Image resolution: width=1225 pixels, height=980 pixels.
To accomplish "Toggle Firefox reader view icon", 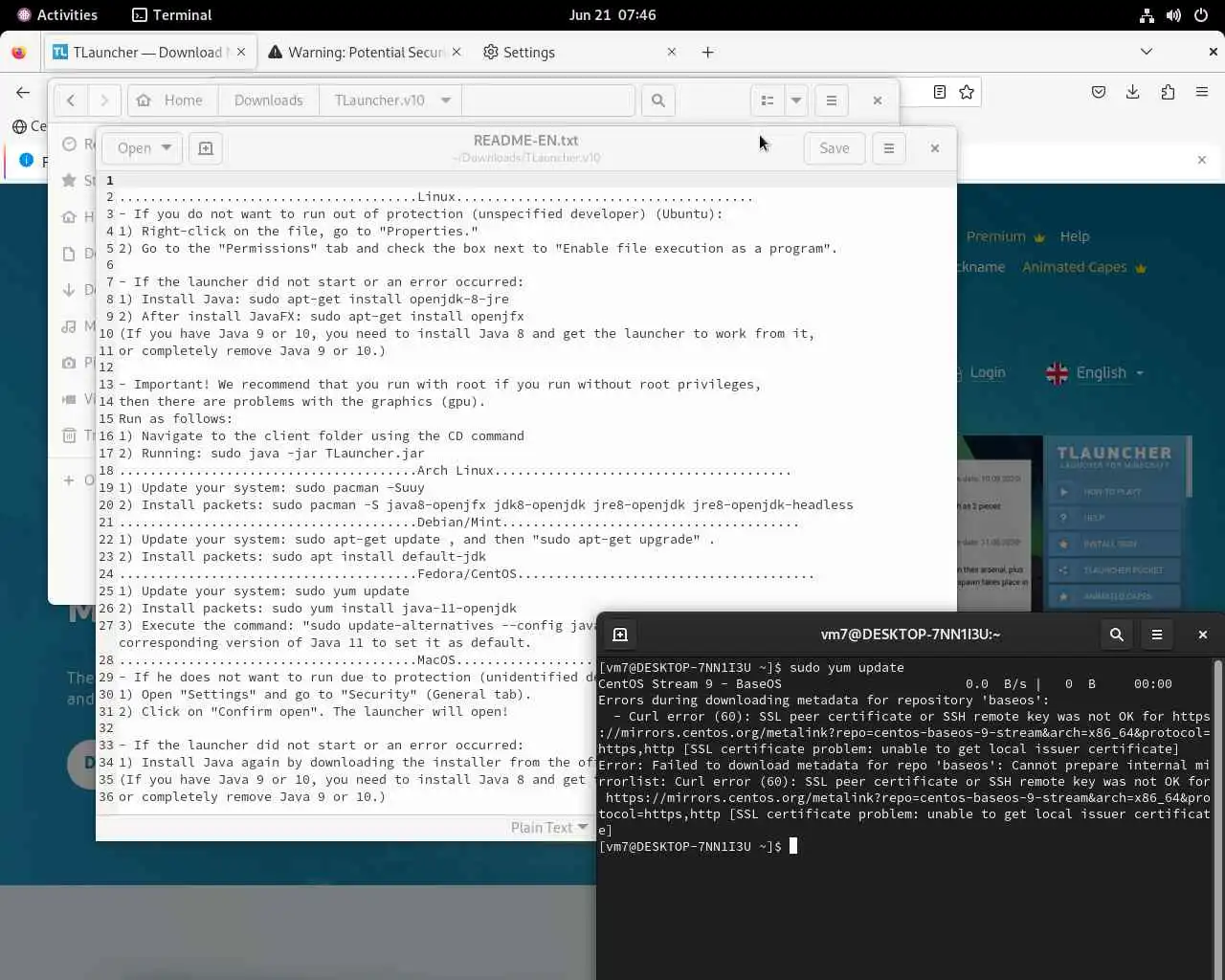I will [940, 92].
